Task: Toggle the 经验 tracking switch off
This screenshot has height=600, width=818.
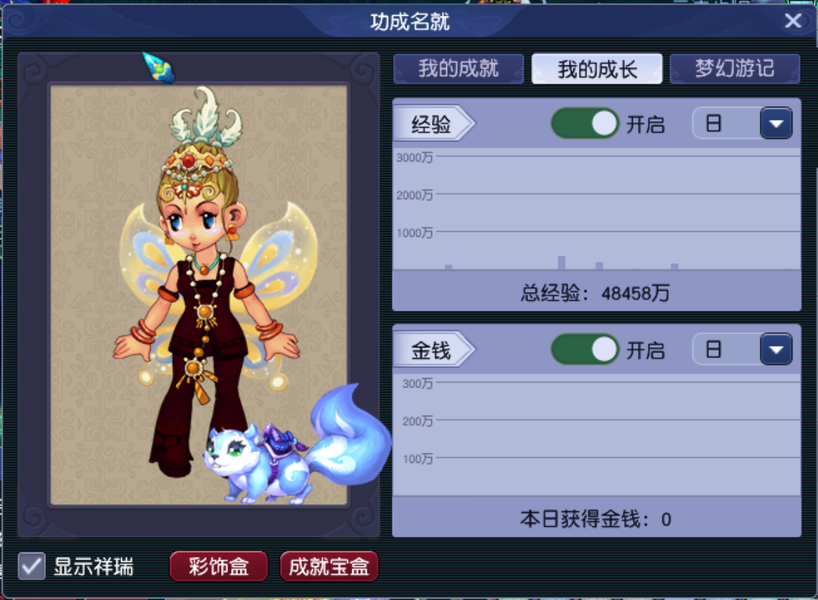Action: (585, 124)
